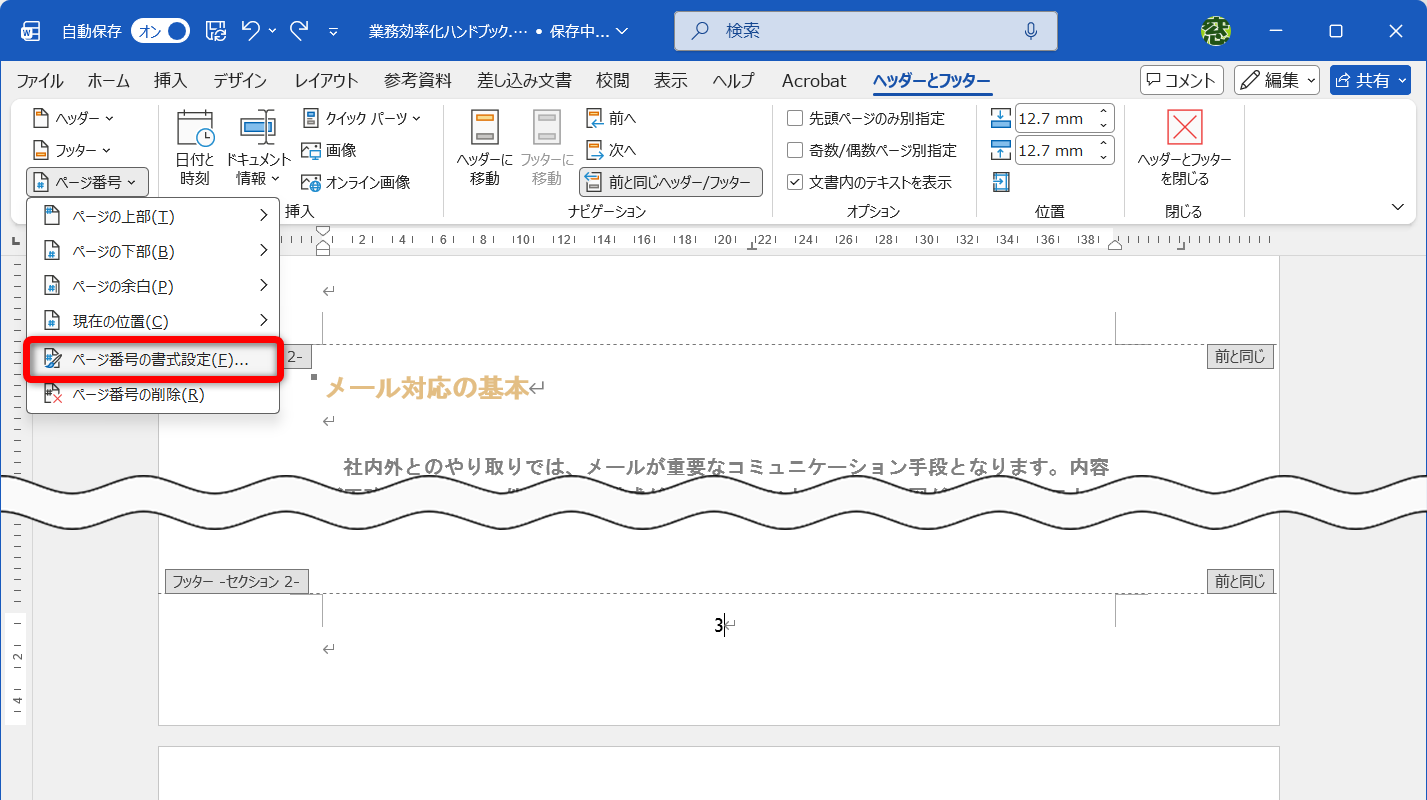The width and height of the screenshot is (1427, 800).
Task: Check 先頭ページのみ別指定
Action: click(866, 118)
